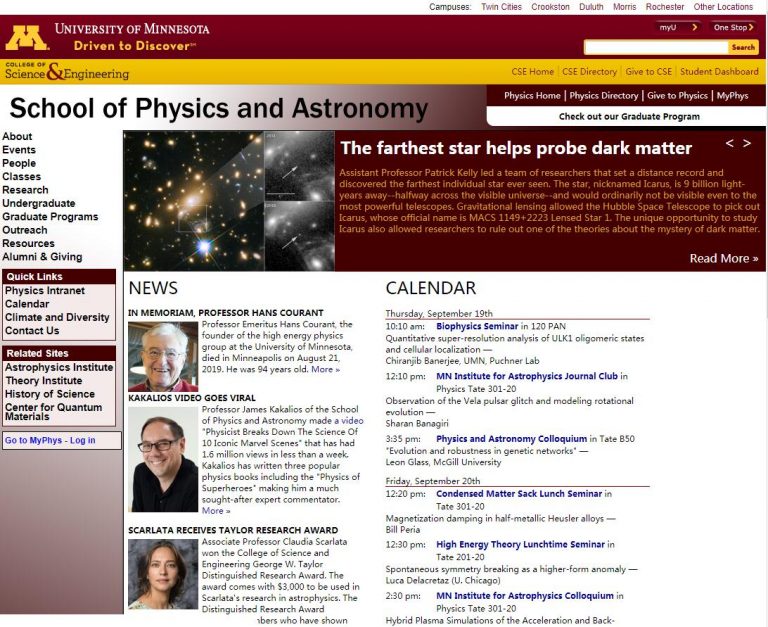This screenshot has width=768, height=627.
Task: Click the Search button
Action: coord(743,48)
